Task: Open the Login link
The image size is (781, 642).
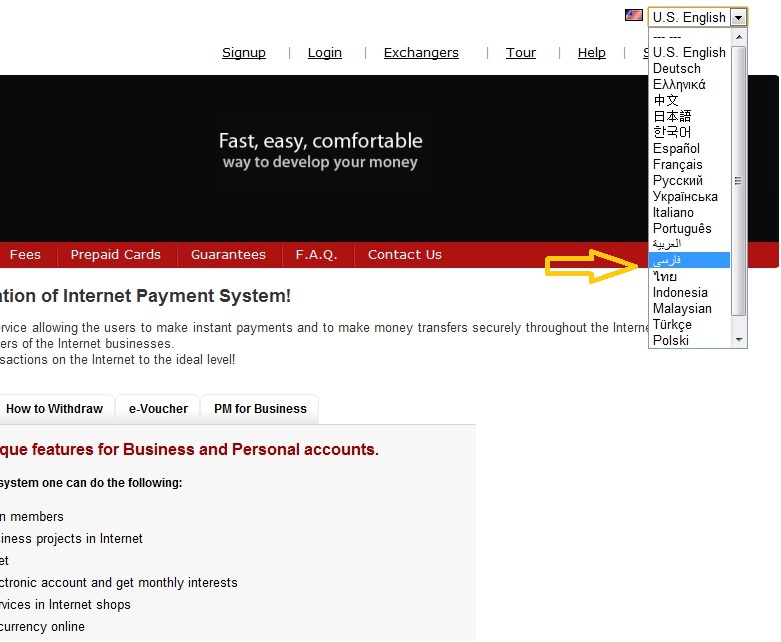Action: [325, 52]
